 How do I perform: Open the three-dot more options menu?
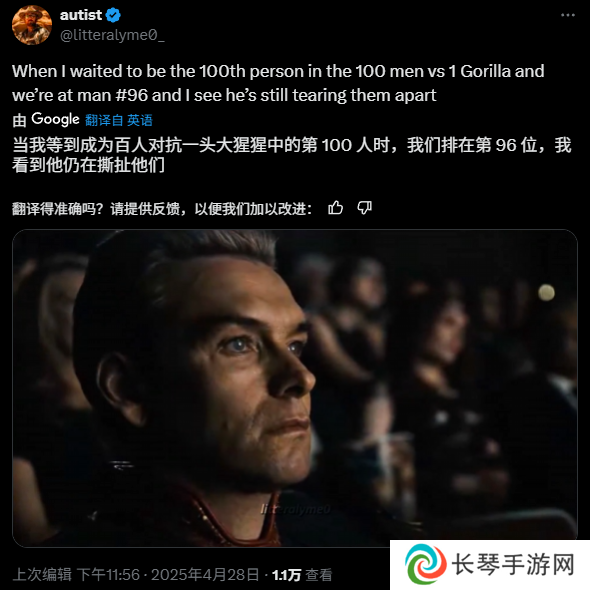tap(567, 15)
